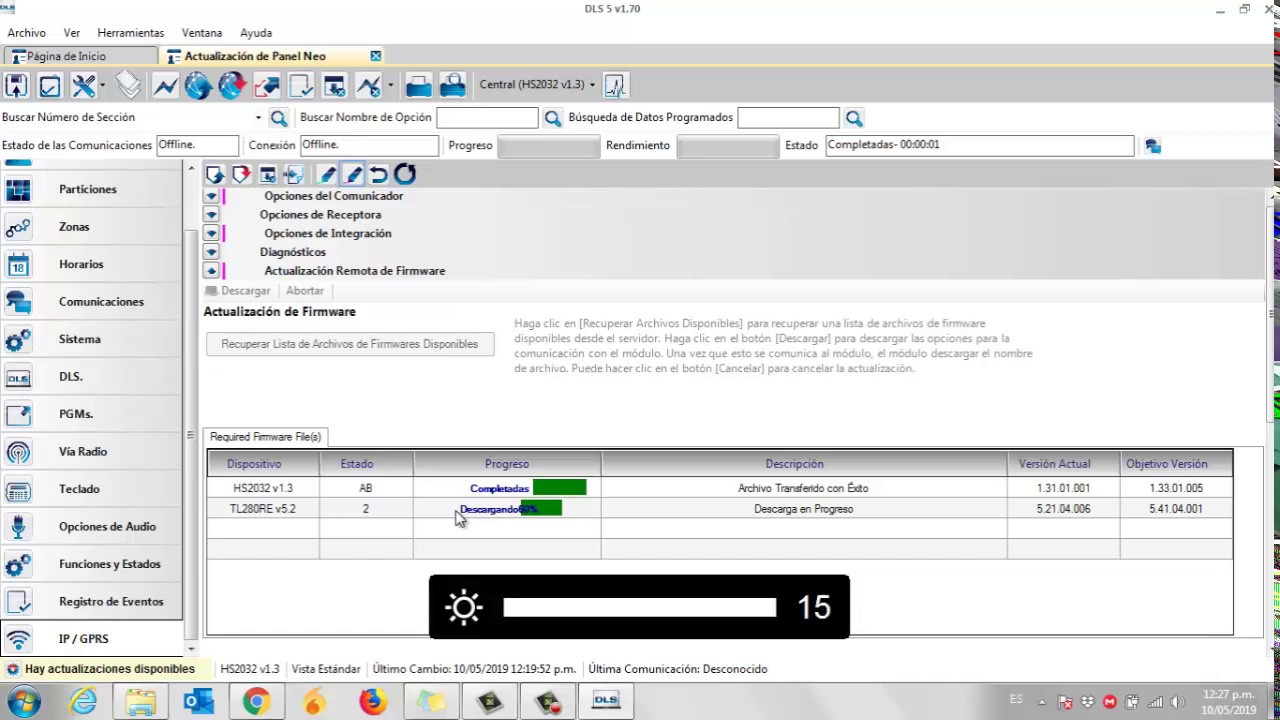Viewport: 1280px width, 720px height.
Task: Open the Herramientas menu
Action: pyautogui.click(x=131, y=33)
